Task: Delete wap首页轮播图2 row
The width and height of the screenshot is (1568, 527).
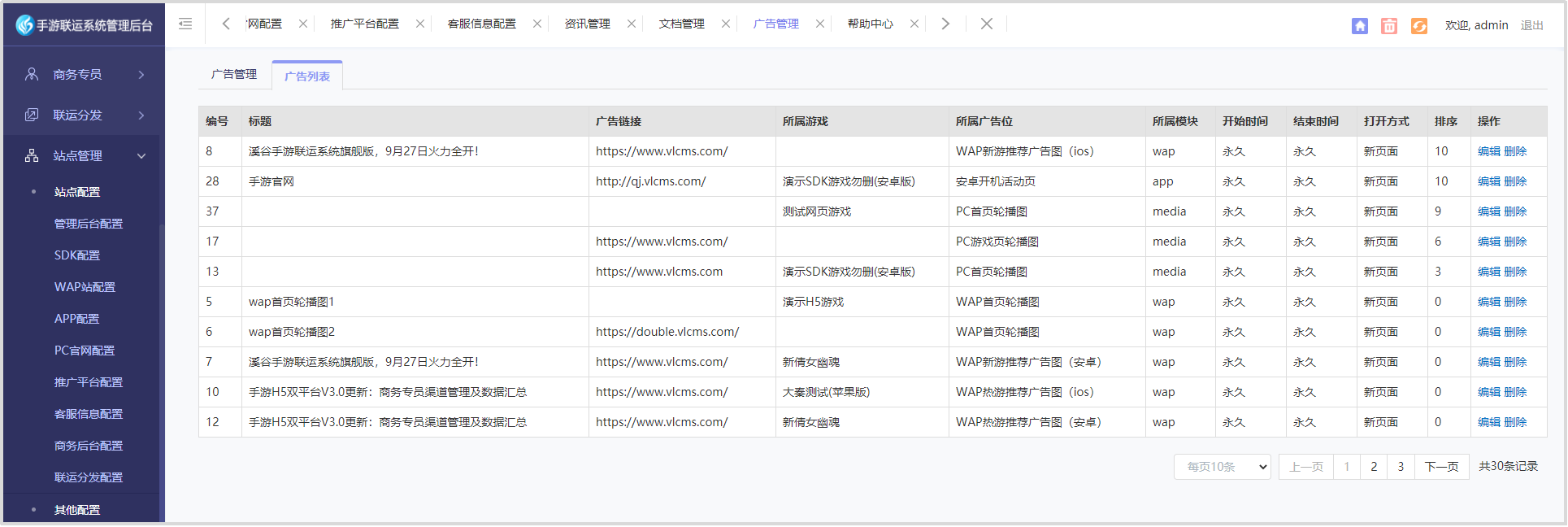Action: [x=1515, y=332]
